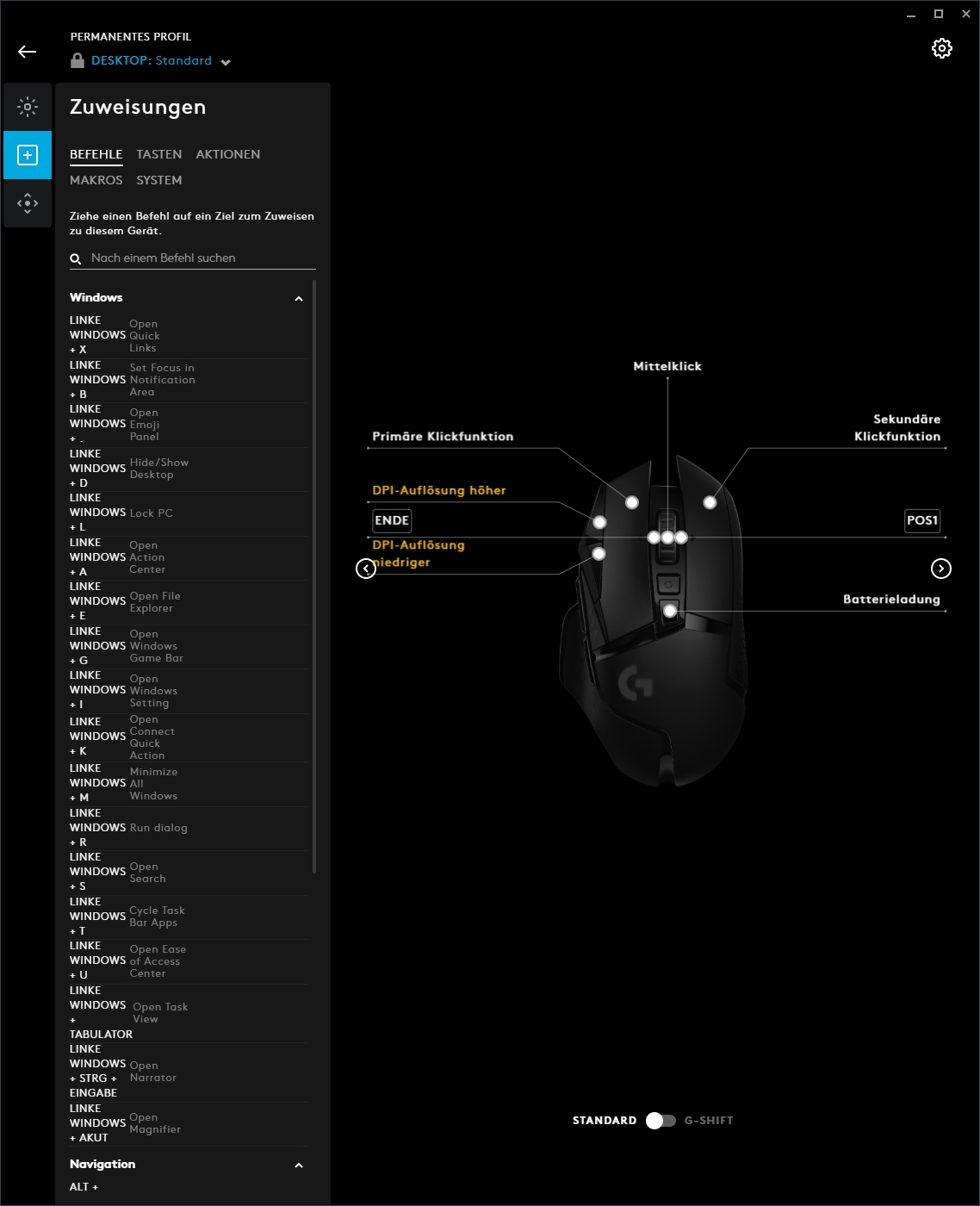Rotate mouse view with right arrow
This screenshot has width=980, height=1206.
pyautogui.click(x=941, y=569)
